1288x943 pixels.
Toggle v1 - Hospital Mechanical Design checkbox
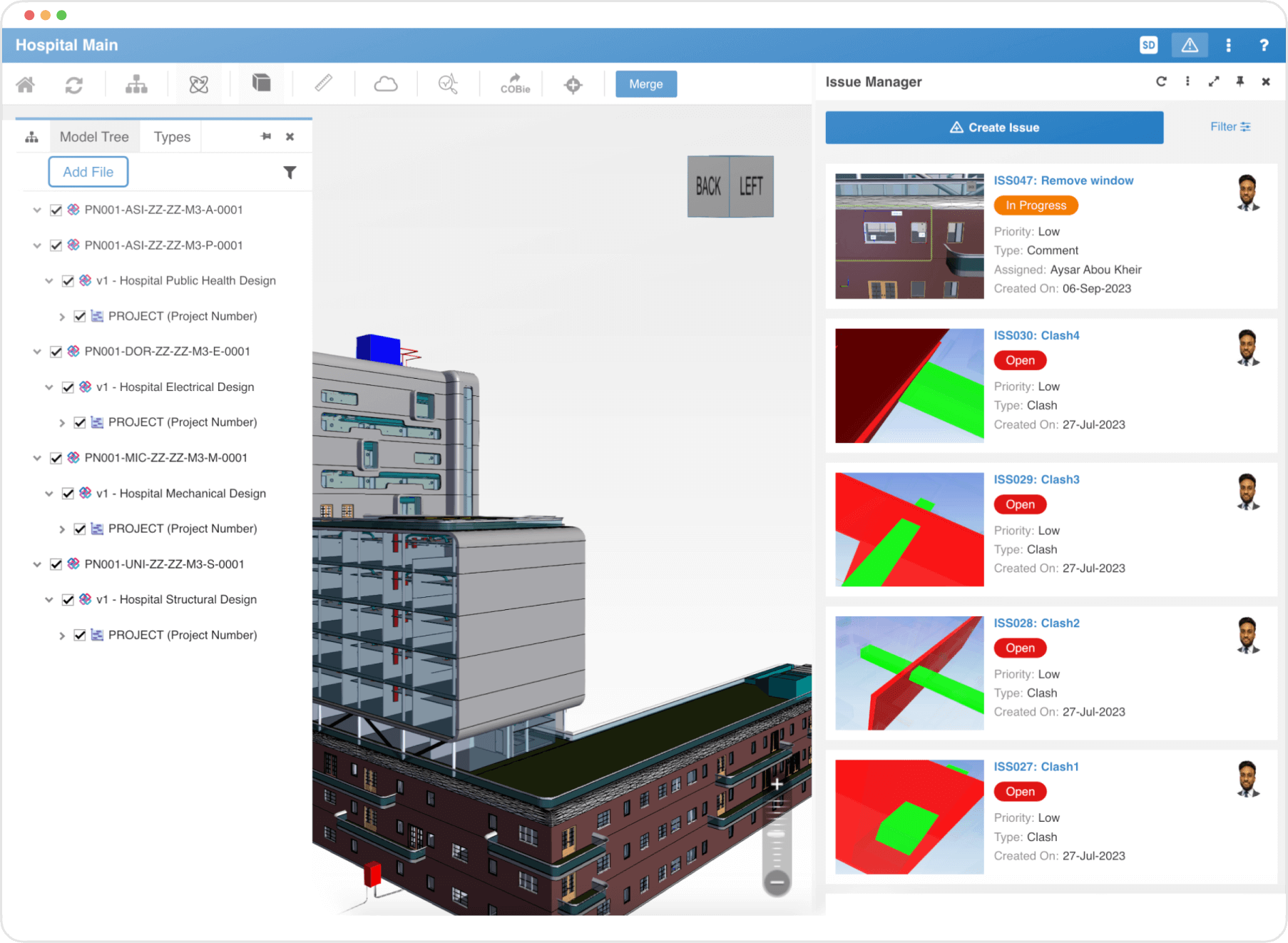(x=68, y=494)
